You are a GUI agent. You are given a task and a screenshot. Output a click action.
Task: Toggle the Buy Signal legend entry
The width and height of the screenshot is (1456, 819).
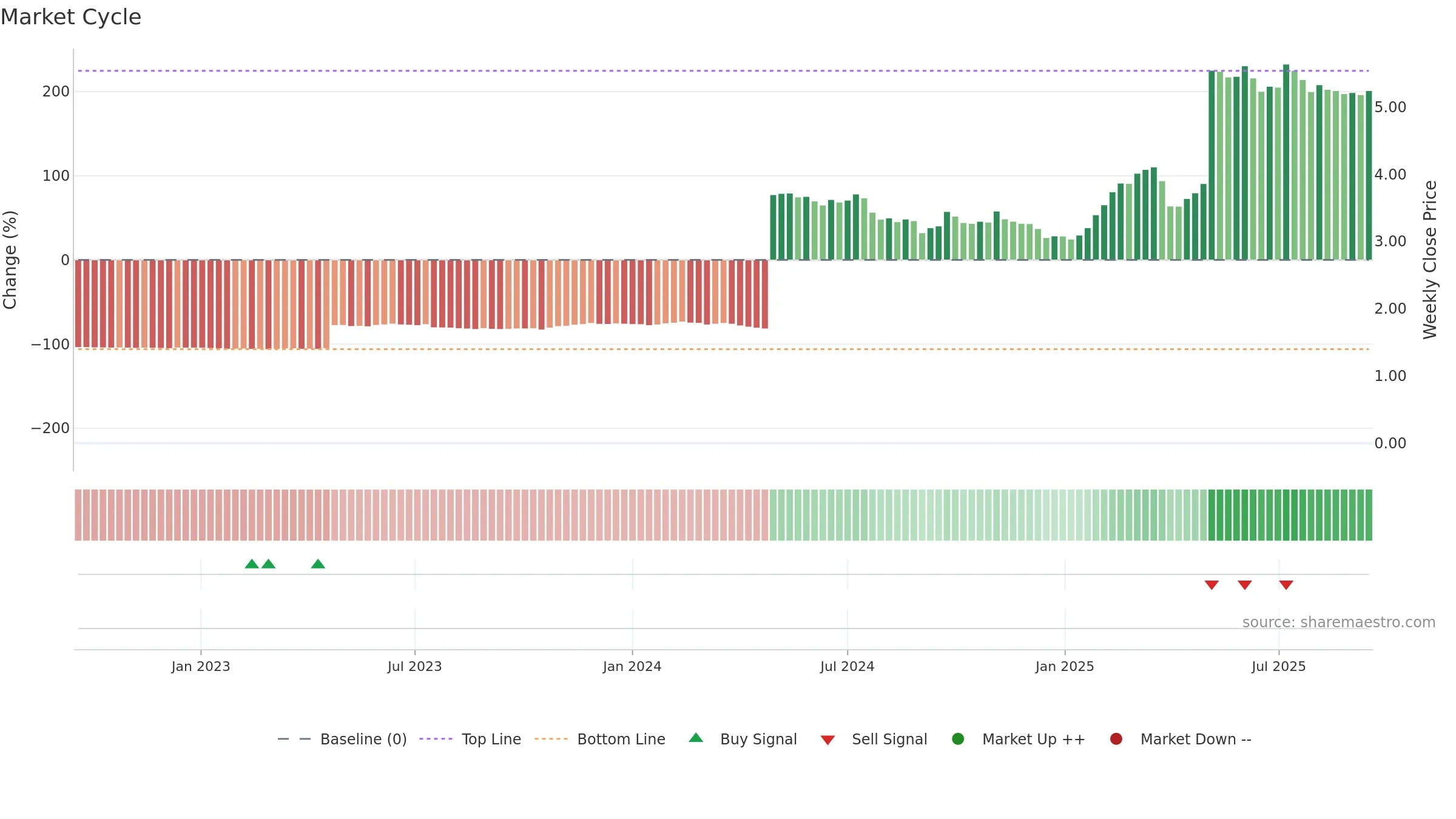[743, 739]
